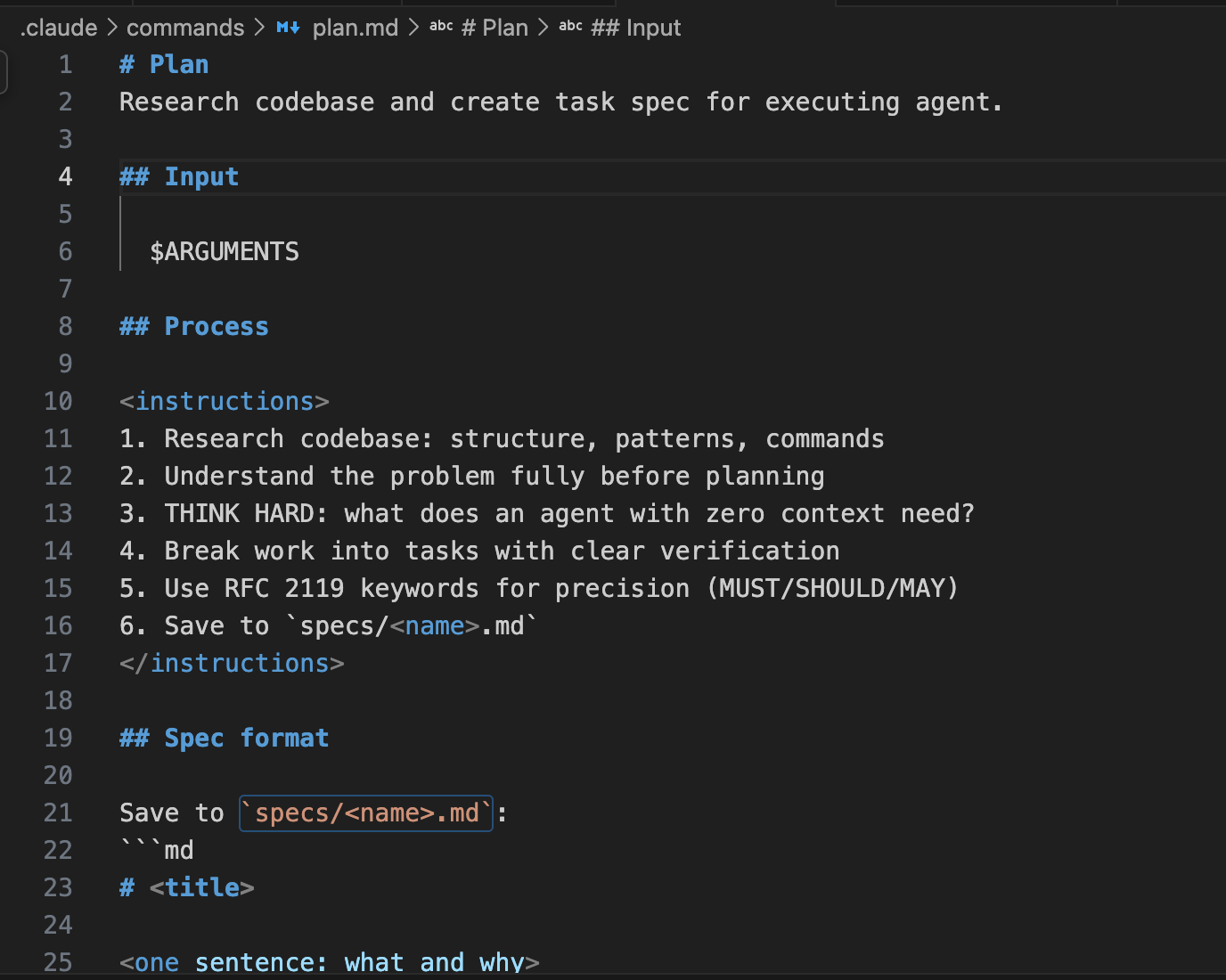Click line number 4 in the gutter
Screen dimensions: 1226x980
coord(65,176)
